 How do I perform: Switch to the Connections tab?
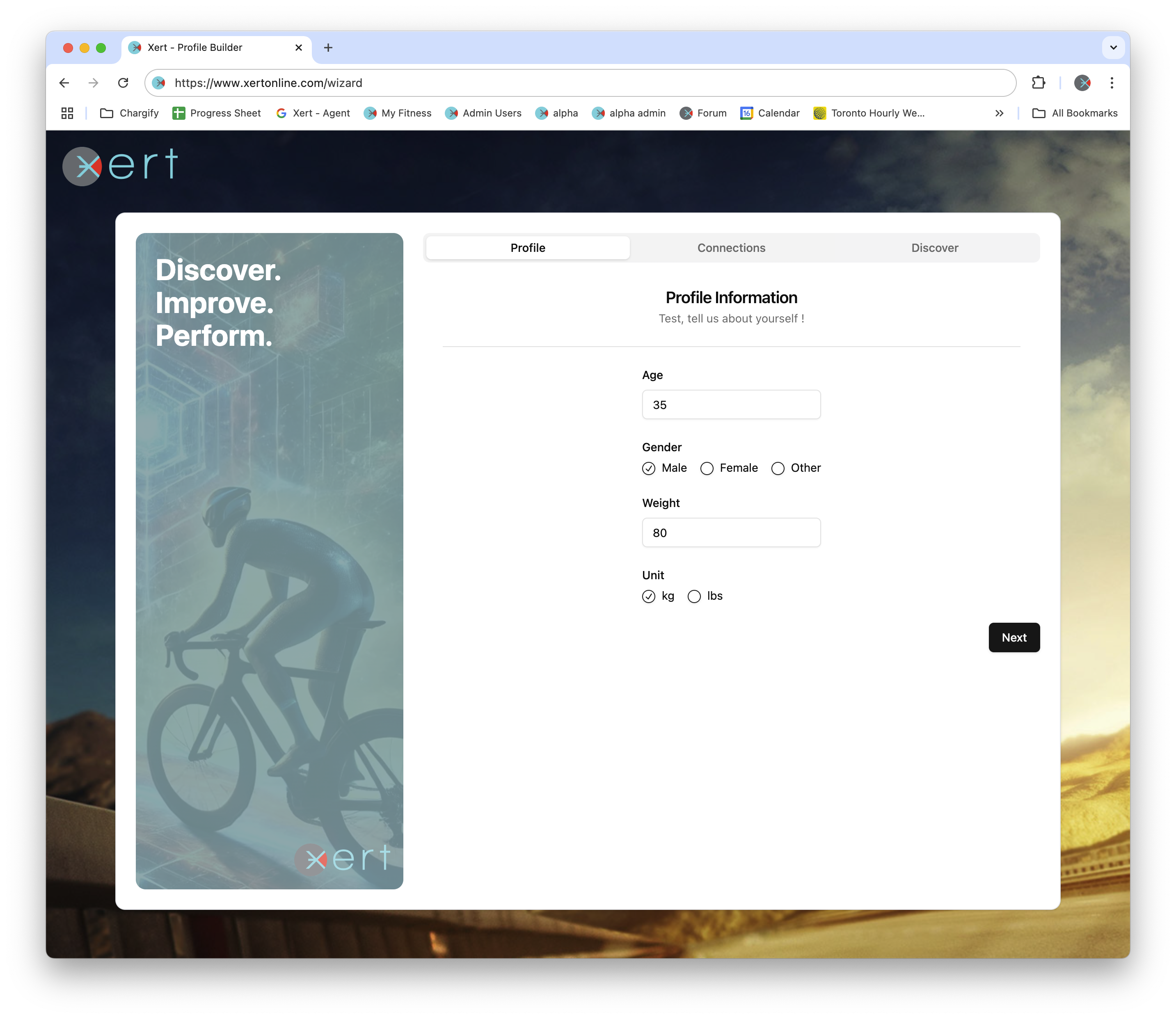click(x=731, y=248)
